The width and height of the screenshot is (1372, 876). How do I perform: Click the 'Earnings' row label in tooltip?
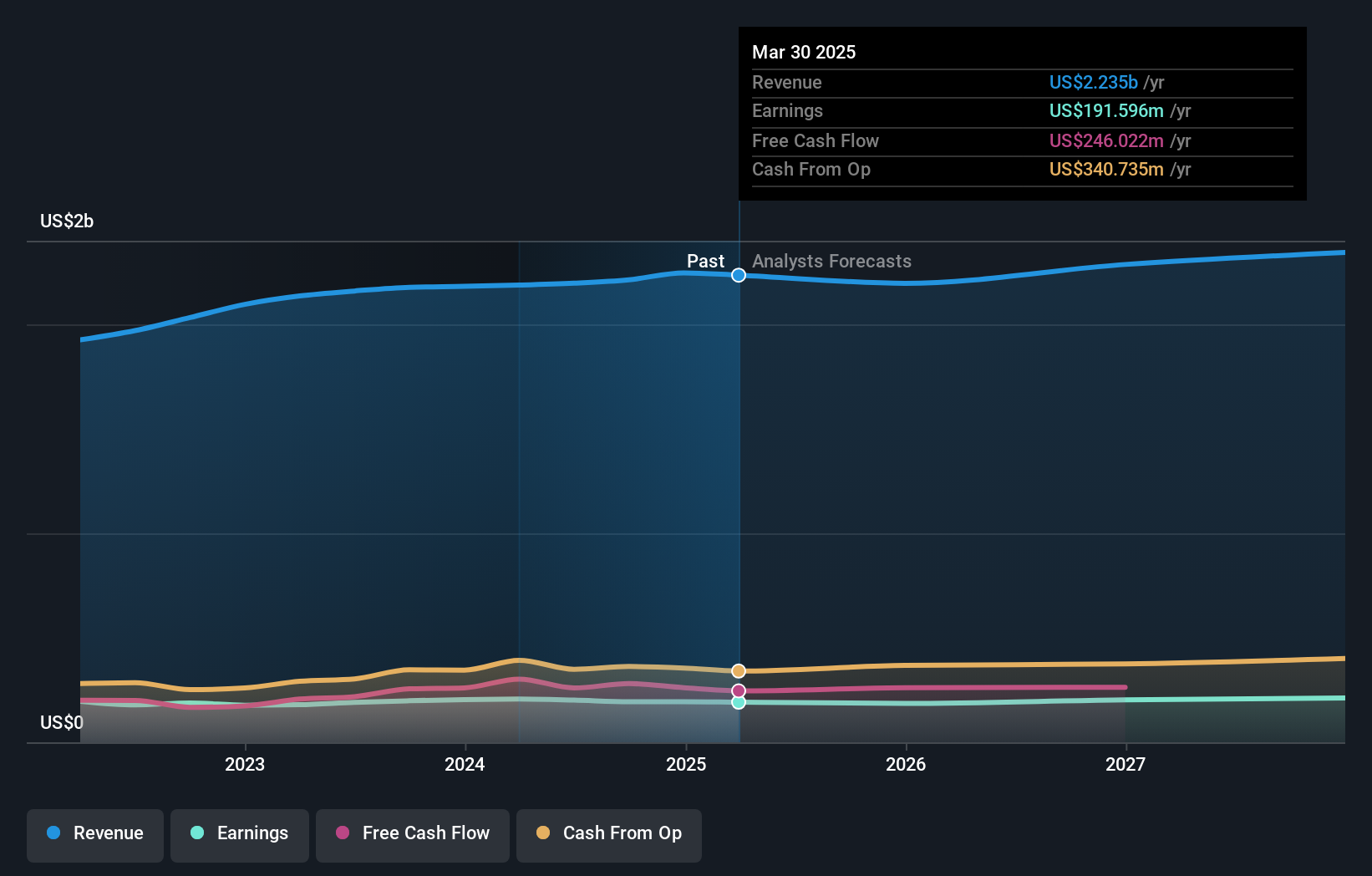click(787, 110)
